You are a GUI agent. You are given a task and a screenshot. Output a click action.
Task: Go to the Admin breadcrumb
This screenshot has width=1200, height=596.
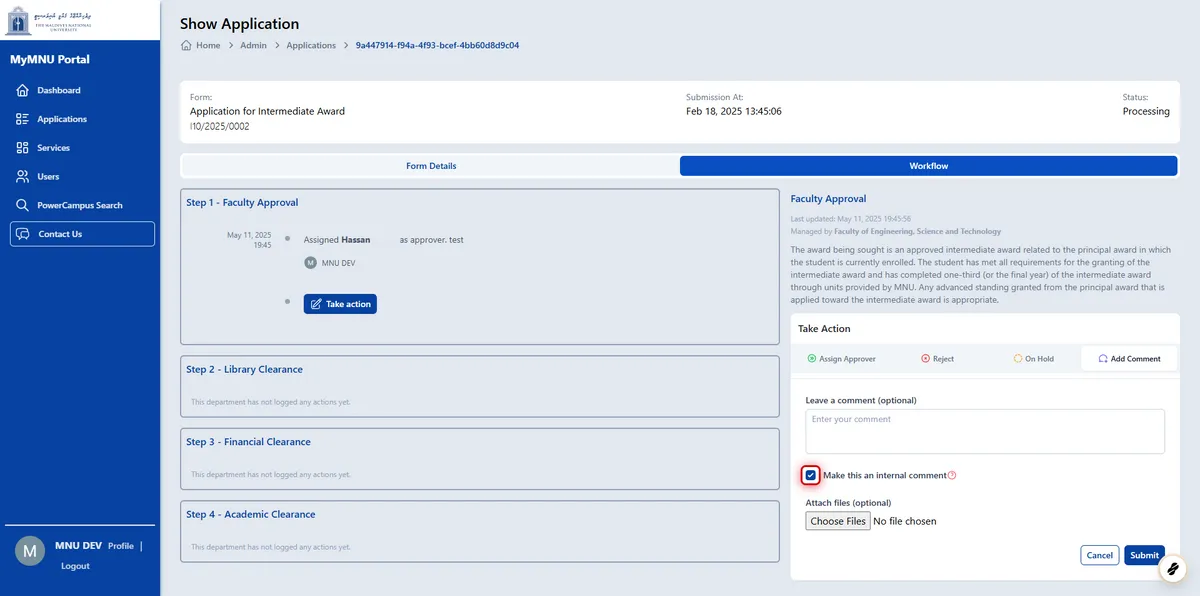click(x=253, y=45)
